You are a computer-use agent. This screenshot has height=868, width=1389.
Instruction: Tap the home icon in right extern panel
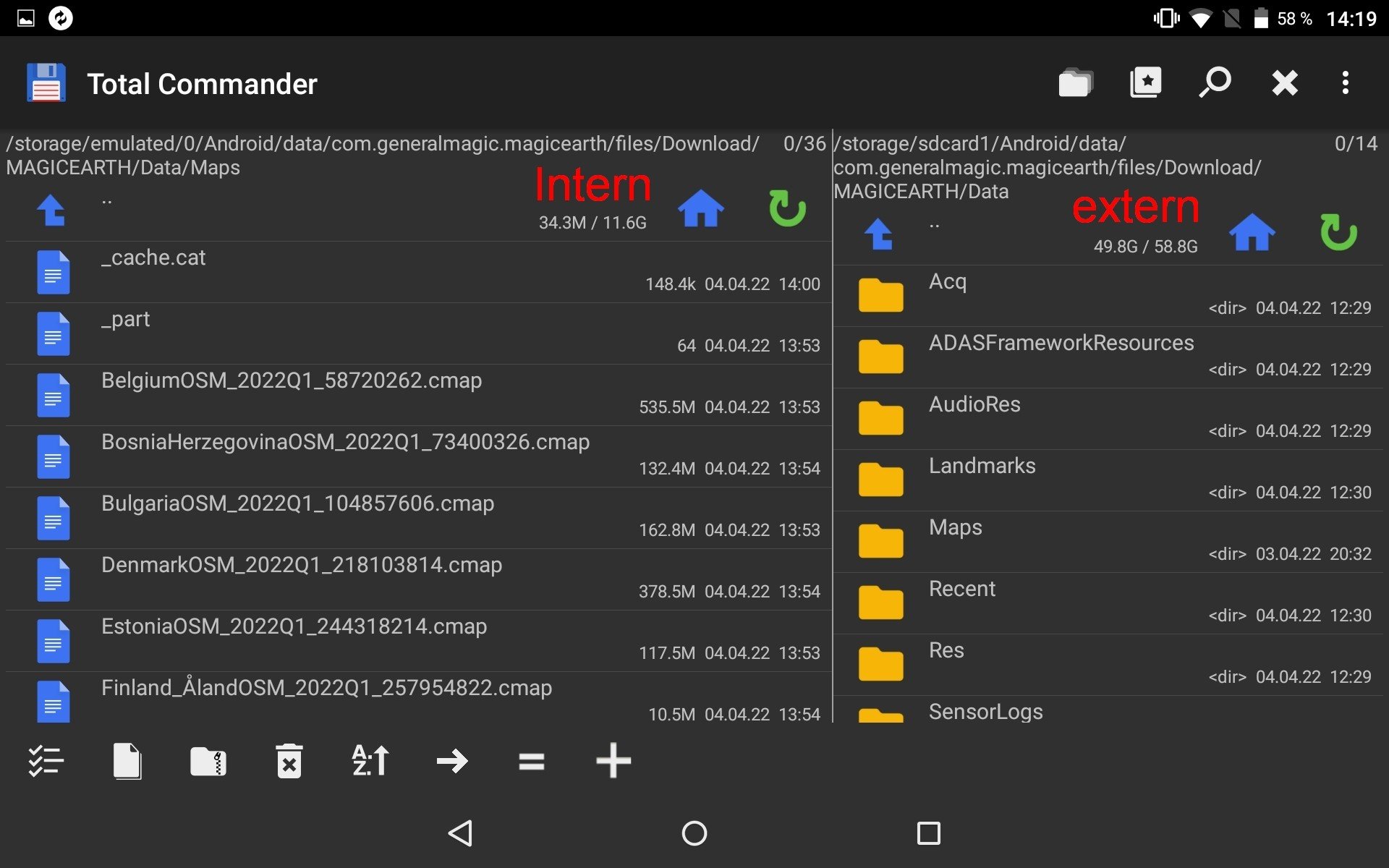(x=1252, y=233)
